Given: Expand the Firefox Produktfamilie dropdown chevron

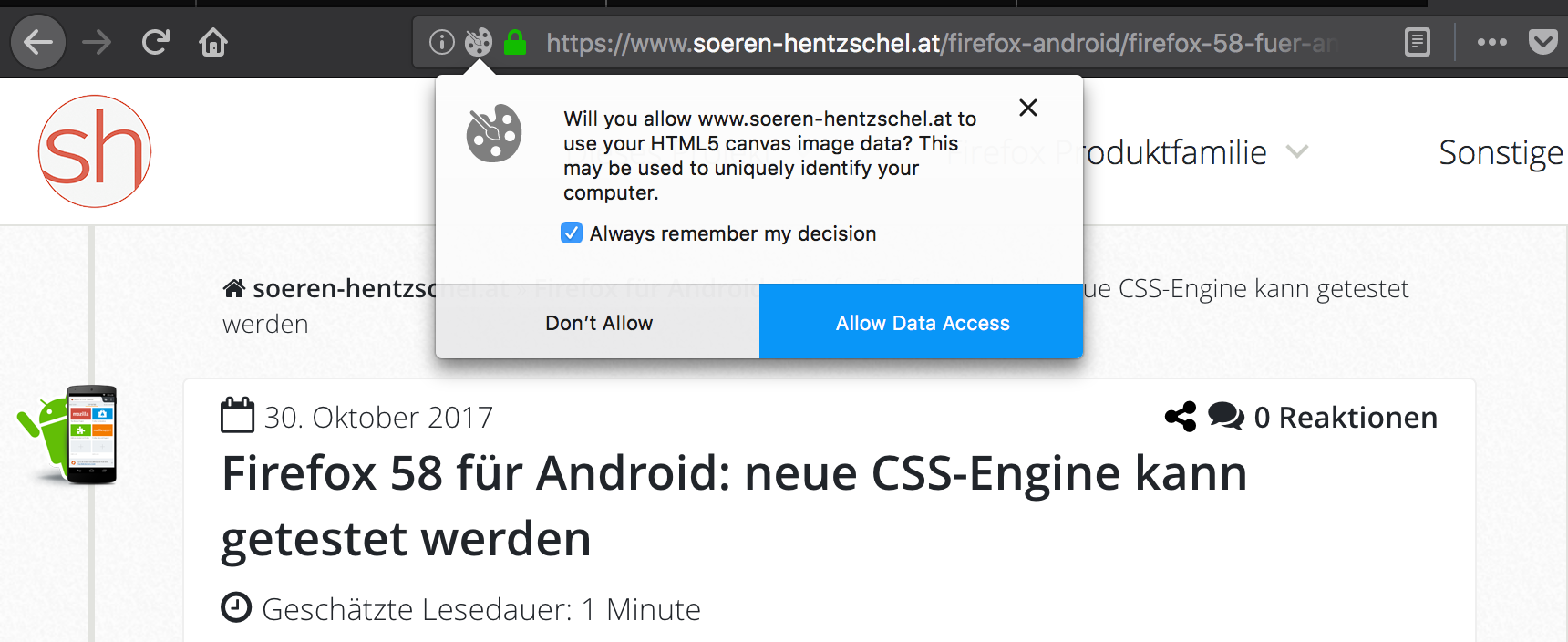Looking at the screenshot, I should (x=1297, y=151).
